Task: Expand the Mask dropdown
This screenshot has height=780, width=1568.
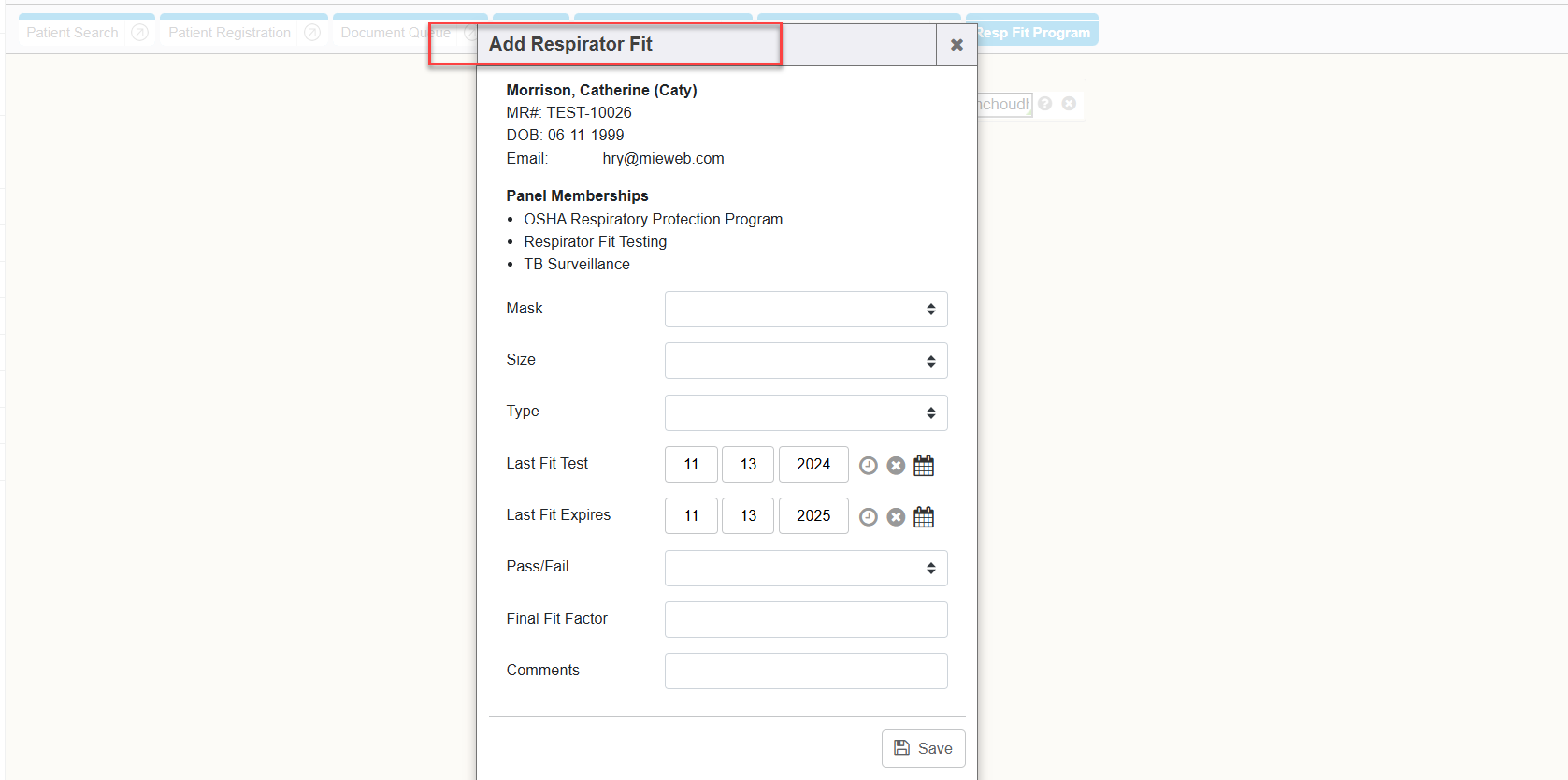Action: (805, 310)
